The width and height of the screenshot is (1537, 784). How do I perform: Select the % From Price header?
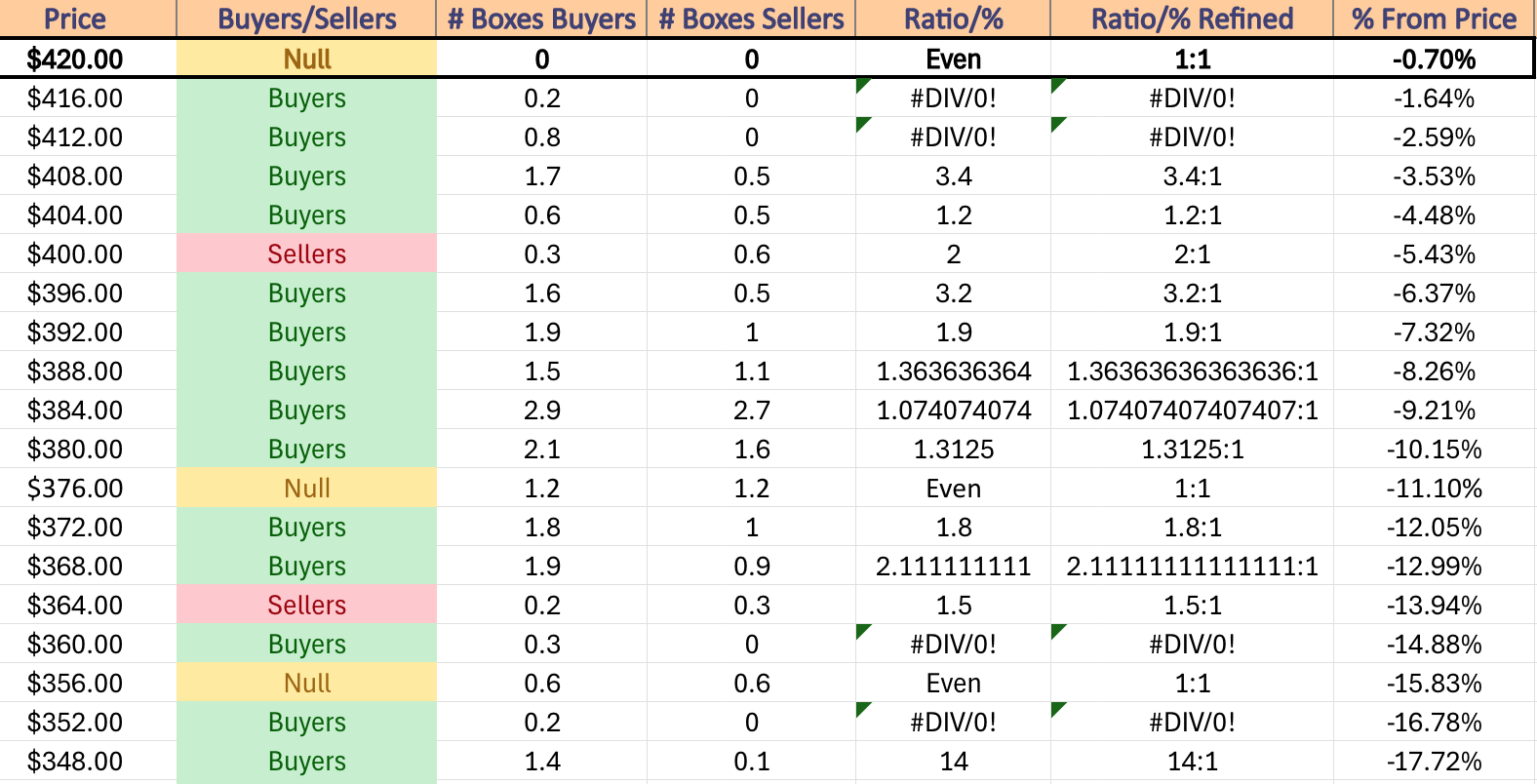pyautogui.click(x=1434, y=19)
